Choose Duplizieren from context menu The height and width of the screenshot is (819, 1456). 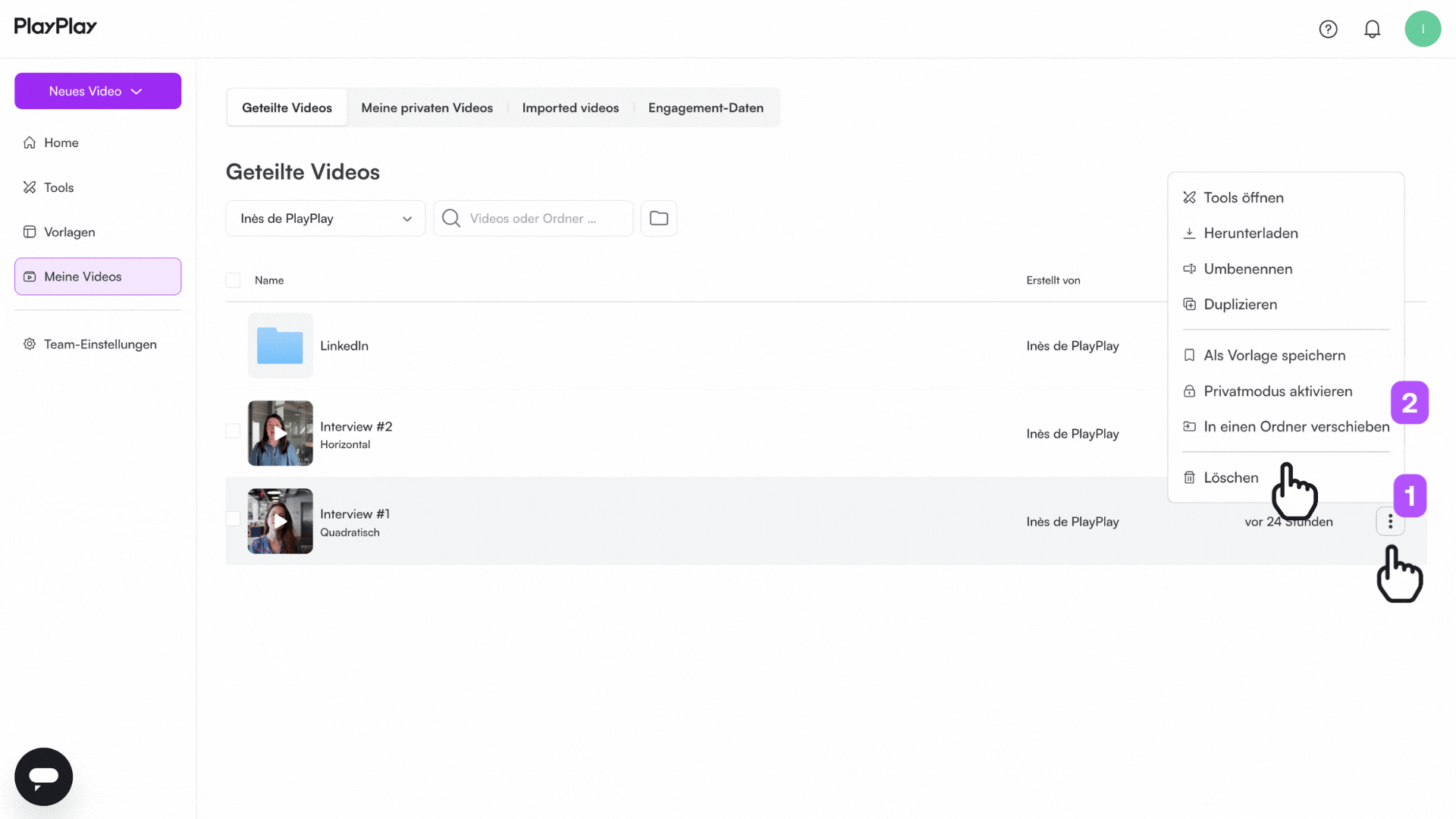[1285, 304]
